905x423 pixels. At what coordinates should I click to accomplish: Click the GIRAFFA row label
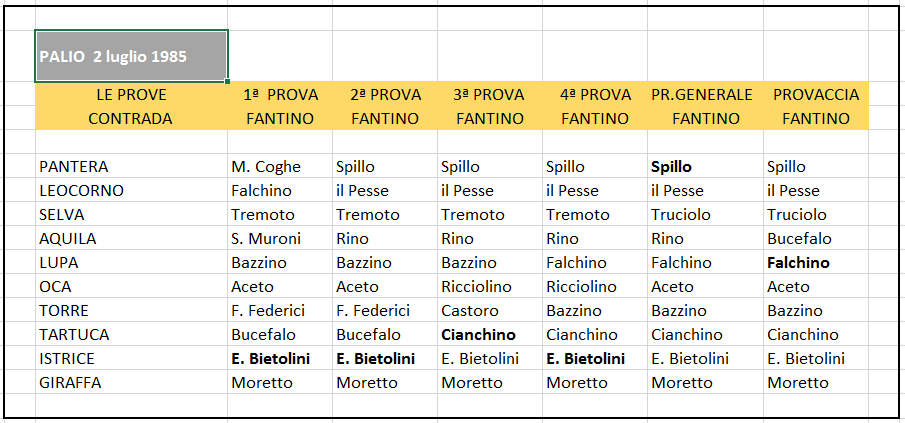coord(131,383)
